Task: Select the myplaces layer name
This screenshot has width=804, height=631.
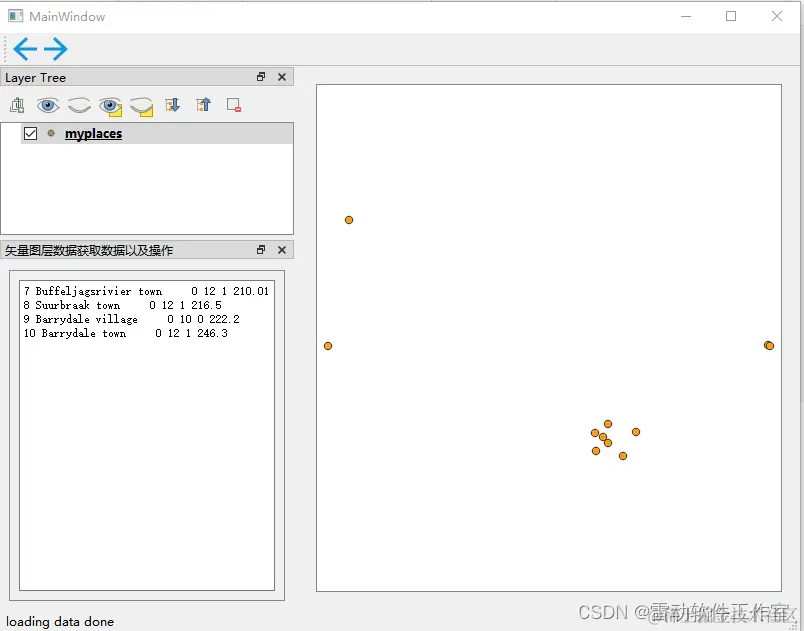Action: 93,134
